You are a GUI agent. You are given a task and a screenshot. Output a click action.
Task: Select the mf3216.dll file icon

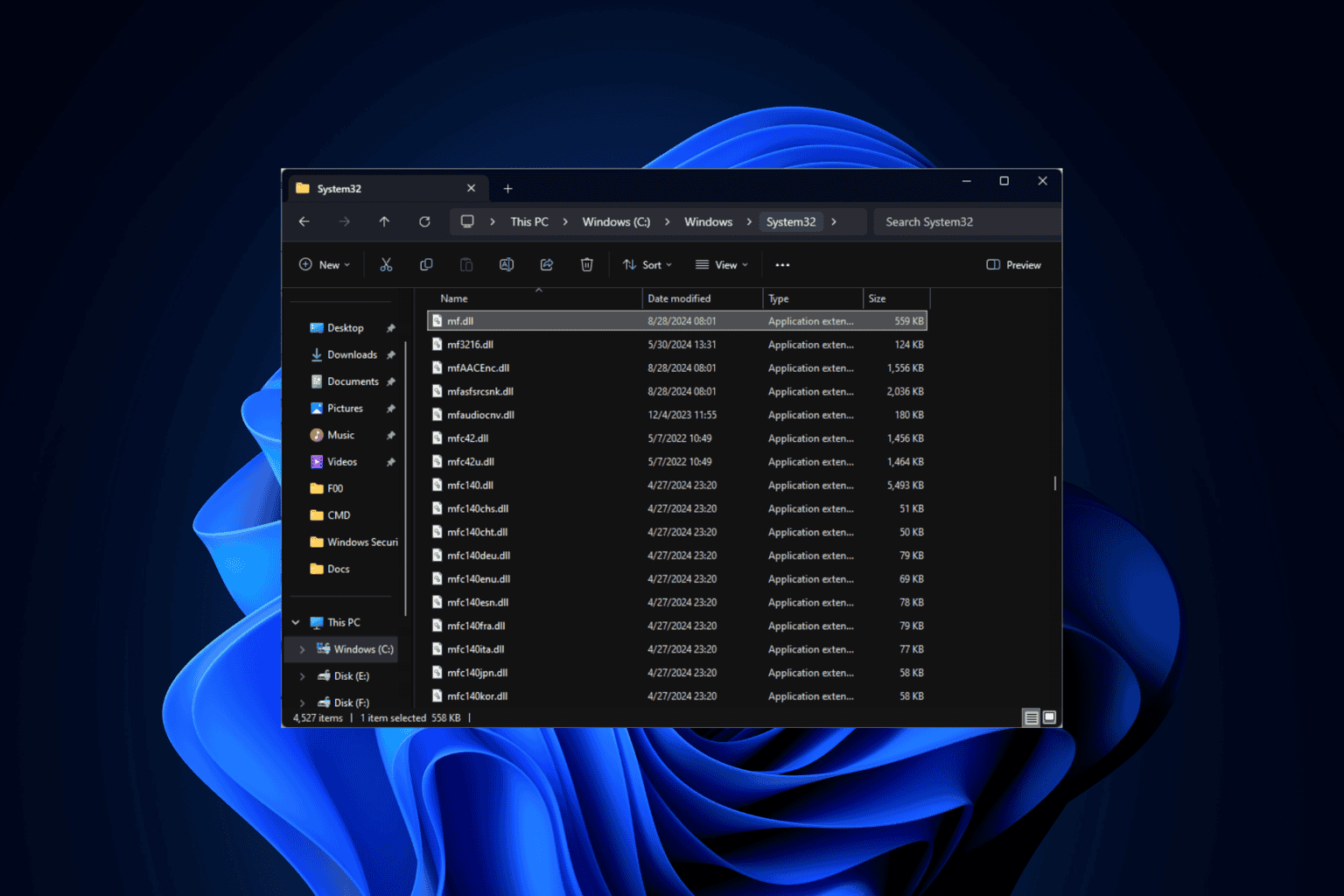[x=437, y=345]
